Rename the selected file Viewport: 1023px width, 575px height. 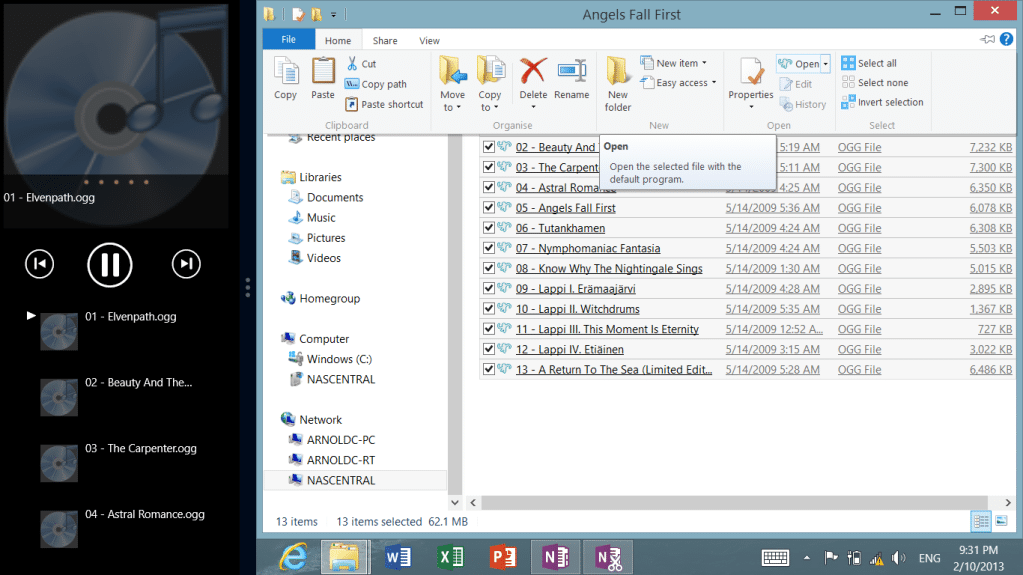[x=572, y=78]
